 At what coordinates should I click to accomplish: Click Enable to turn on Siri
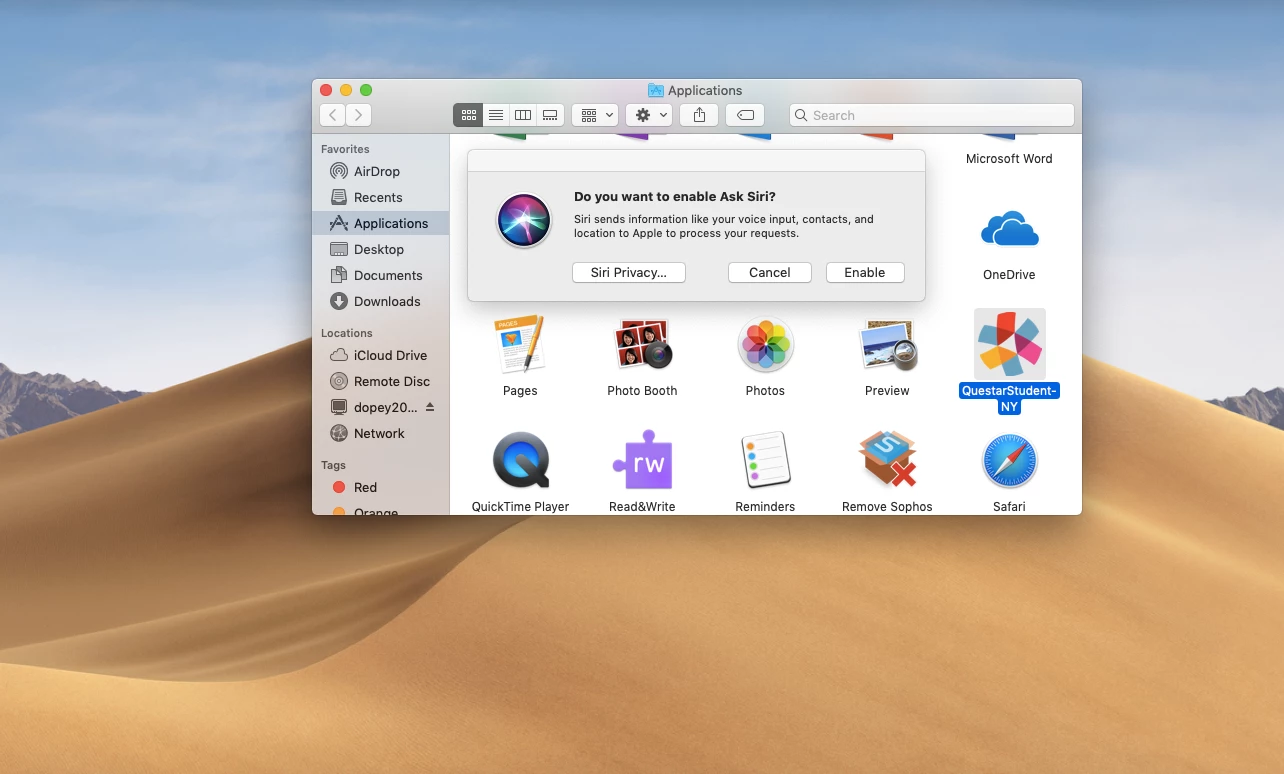(x=865, y=272)
